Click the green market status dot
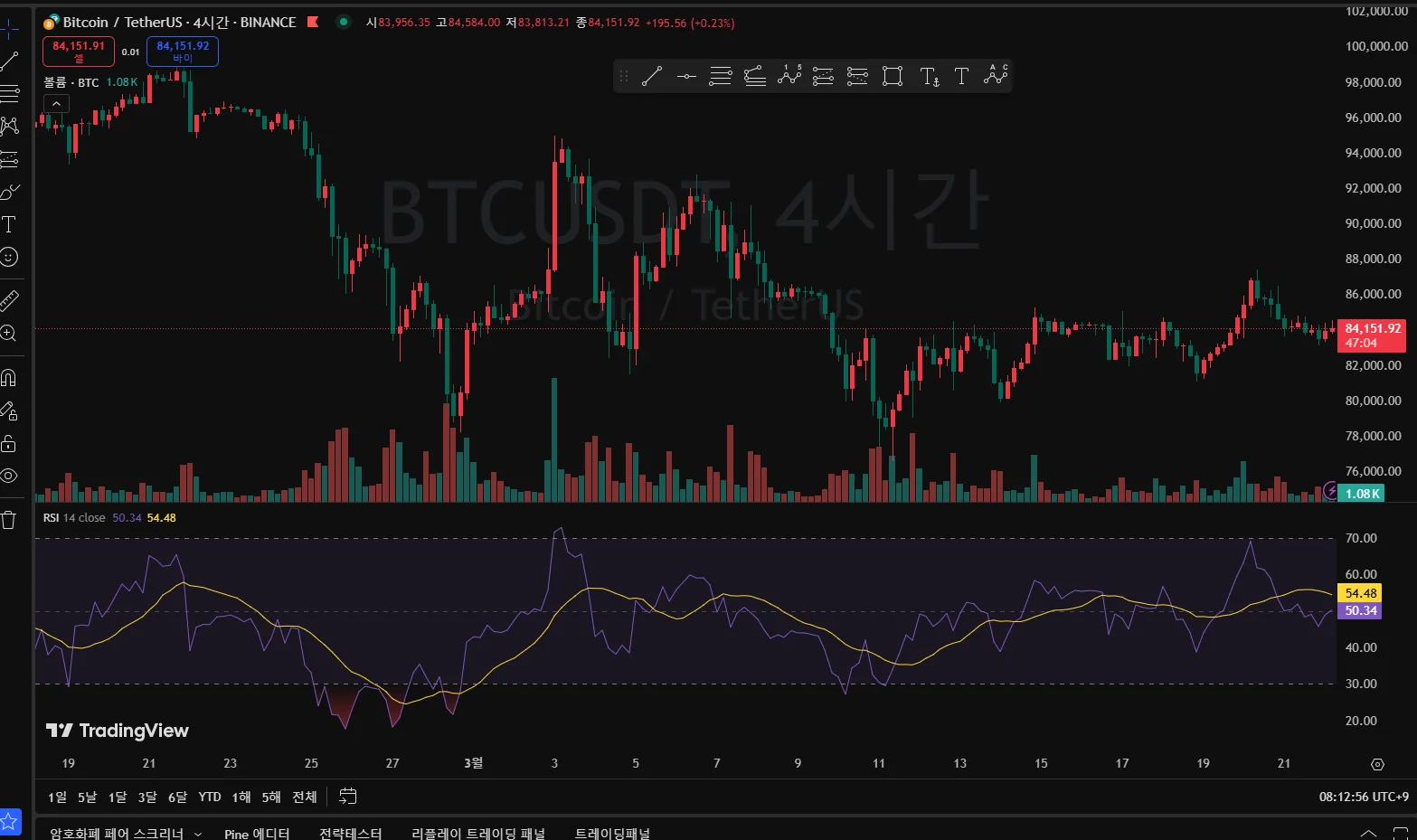1417x840 pixels. click(x=344, y=22)
